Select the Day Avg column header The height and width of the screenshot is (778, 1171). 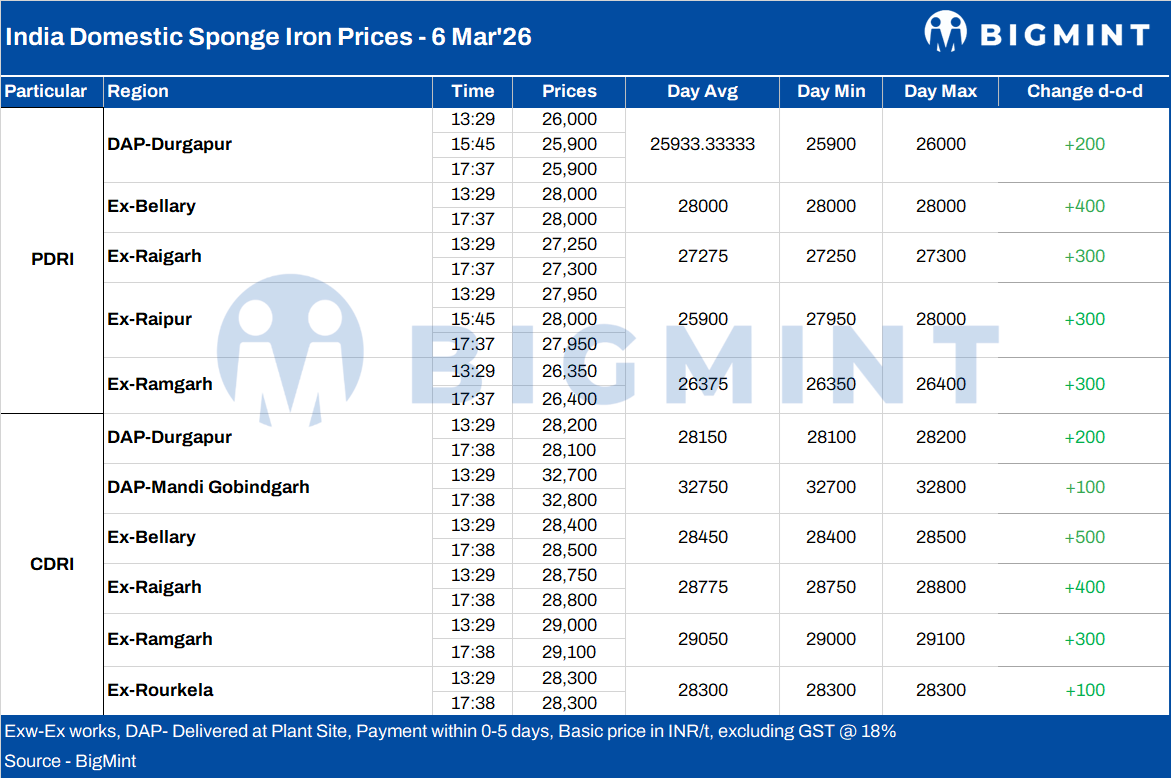click(x=702, y=91)
